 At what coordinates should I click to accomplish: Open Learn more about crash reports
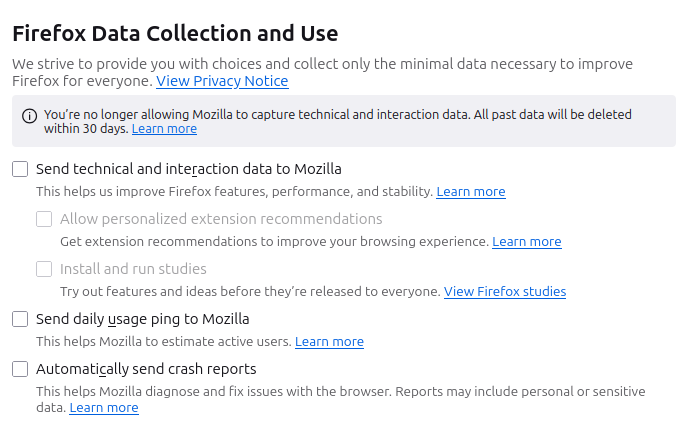[104, 408]
